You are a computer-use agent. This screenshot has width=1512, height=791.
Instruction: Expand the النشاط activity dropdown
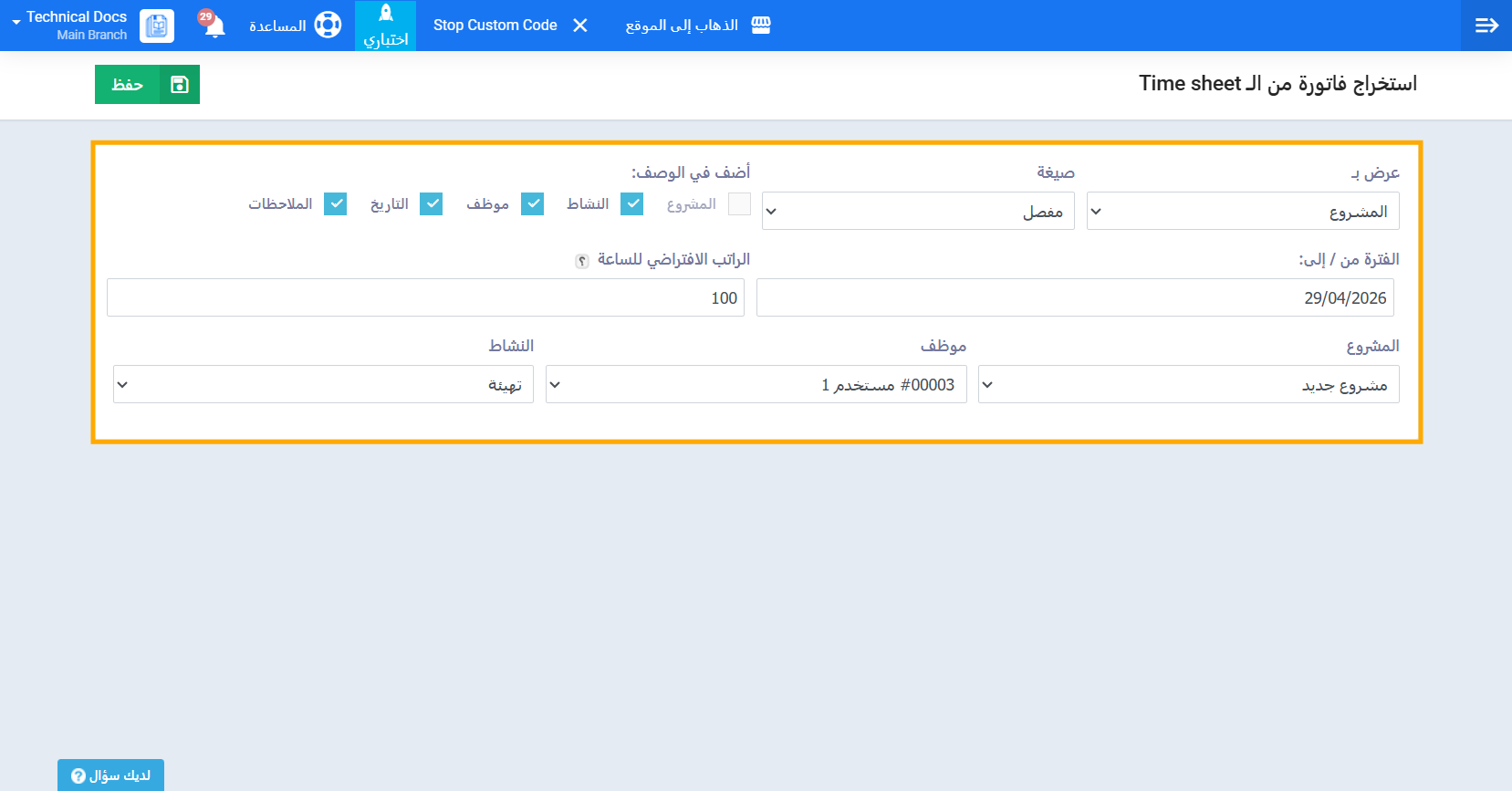tap(323, 385)
